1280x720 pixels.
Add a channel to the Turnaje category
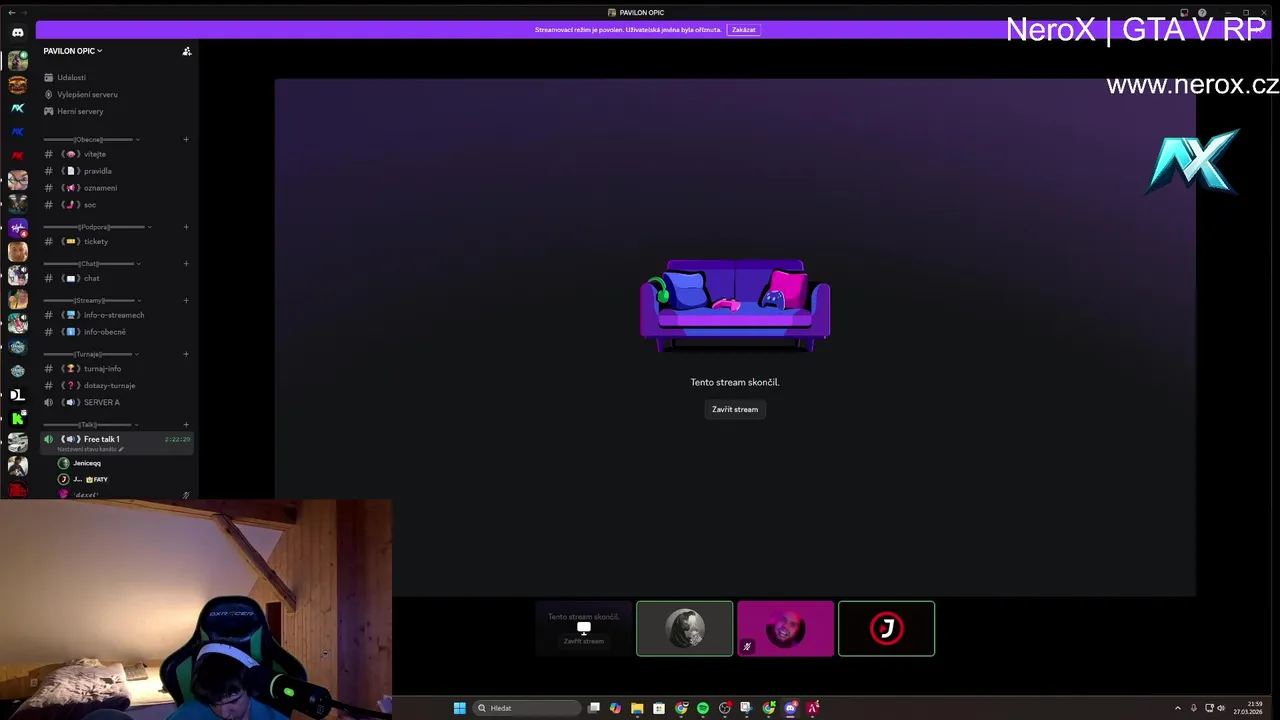pos(186,354)
